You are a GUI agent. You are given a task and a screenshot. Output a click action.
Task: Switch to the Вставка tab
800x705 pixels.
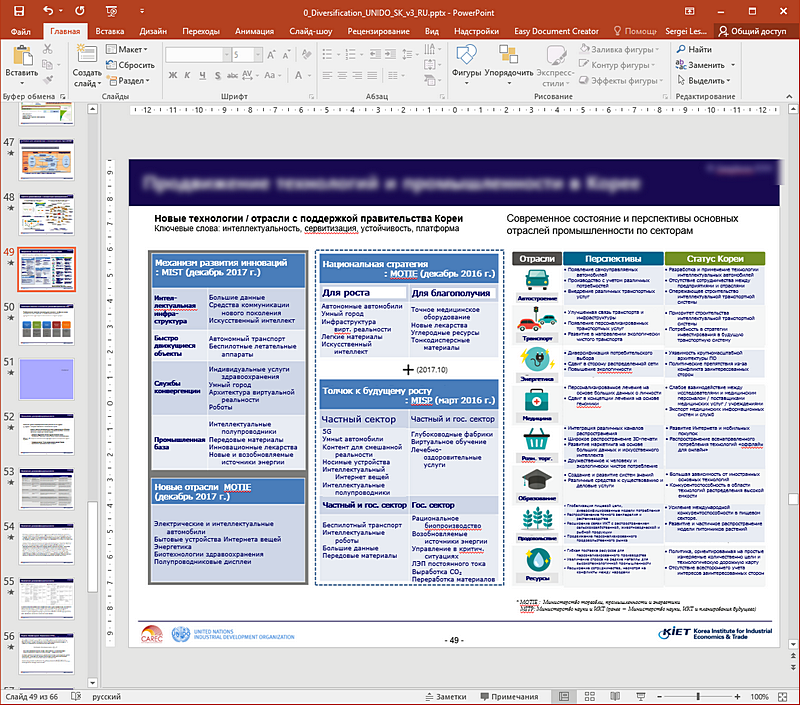[110, 31]
